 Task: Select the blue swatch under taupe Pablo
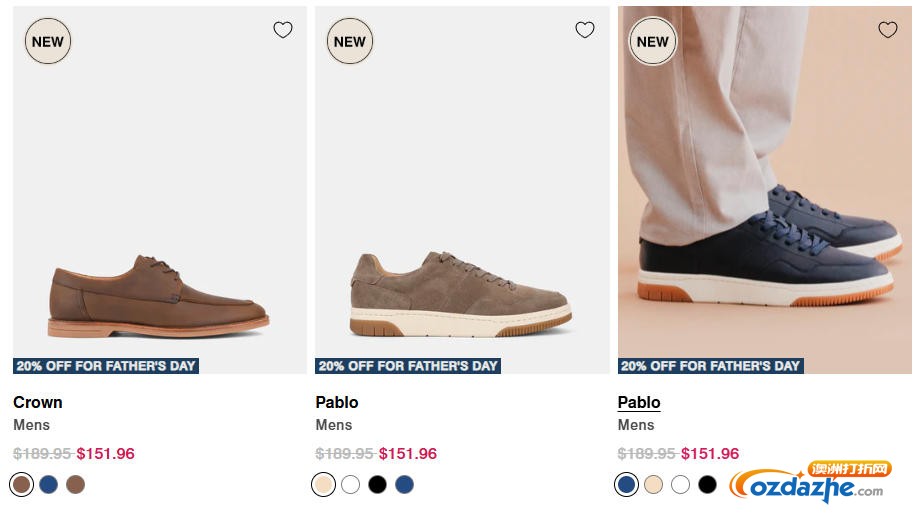[404, 485]
